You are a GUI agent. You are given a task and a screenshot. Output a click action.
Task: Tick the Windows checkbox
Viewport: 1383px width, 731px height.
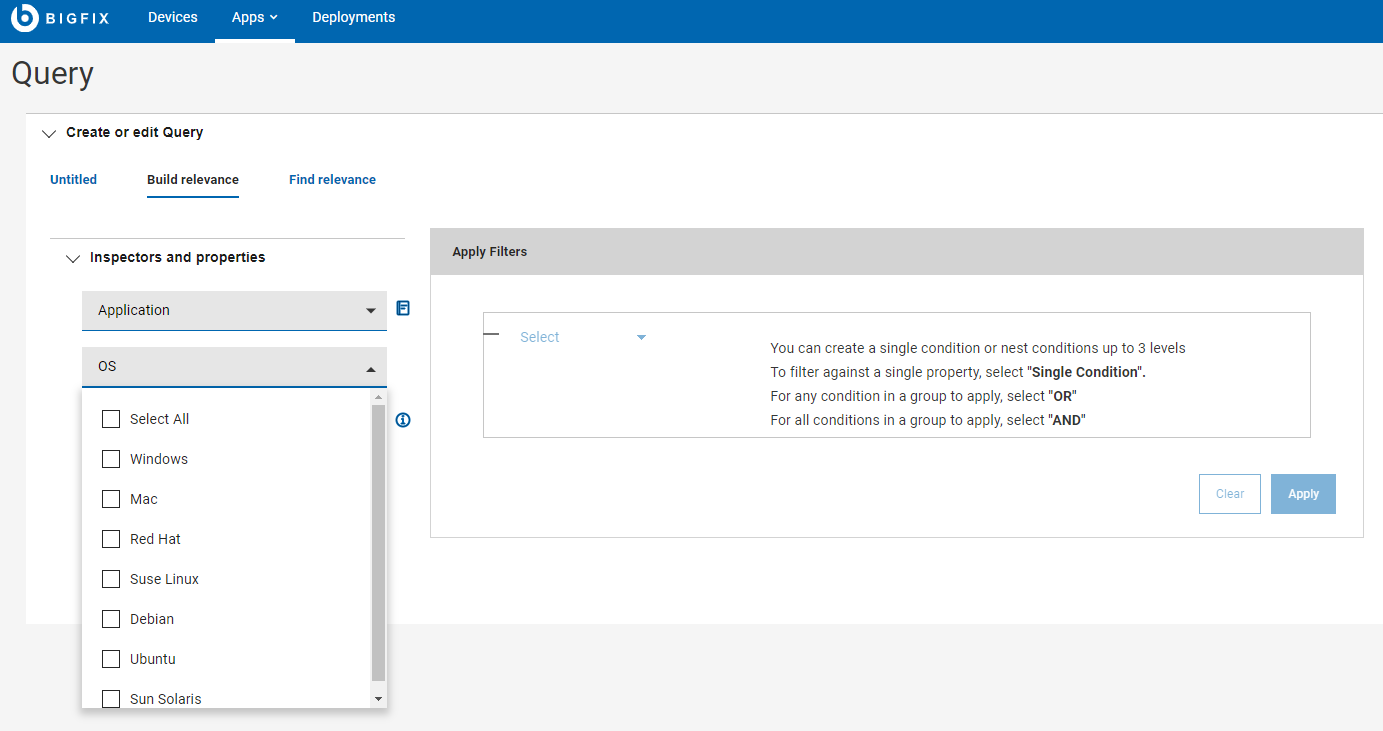(111, 459)
